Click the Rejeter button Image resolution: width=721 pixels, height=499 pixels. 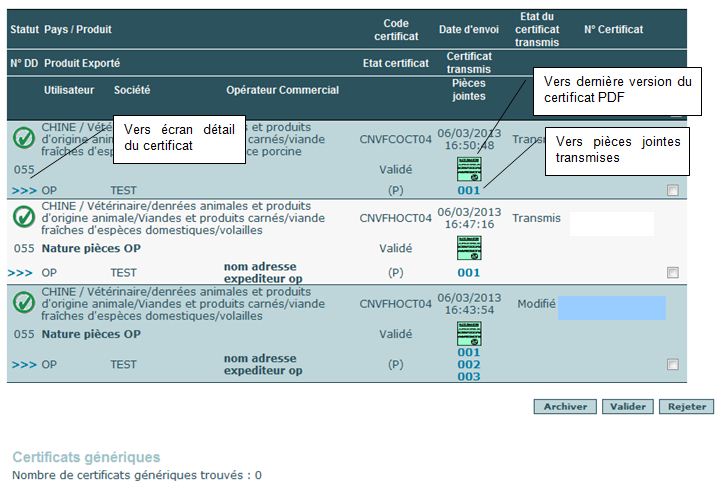tap(687, 407)
